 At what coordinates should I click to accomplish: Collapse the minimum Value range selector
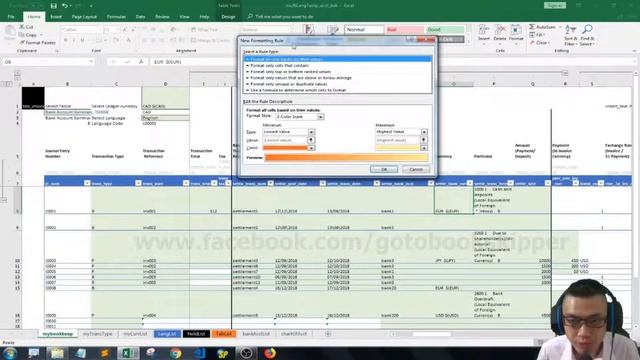[311, 140]
